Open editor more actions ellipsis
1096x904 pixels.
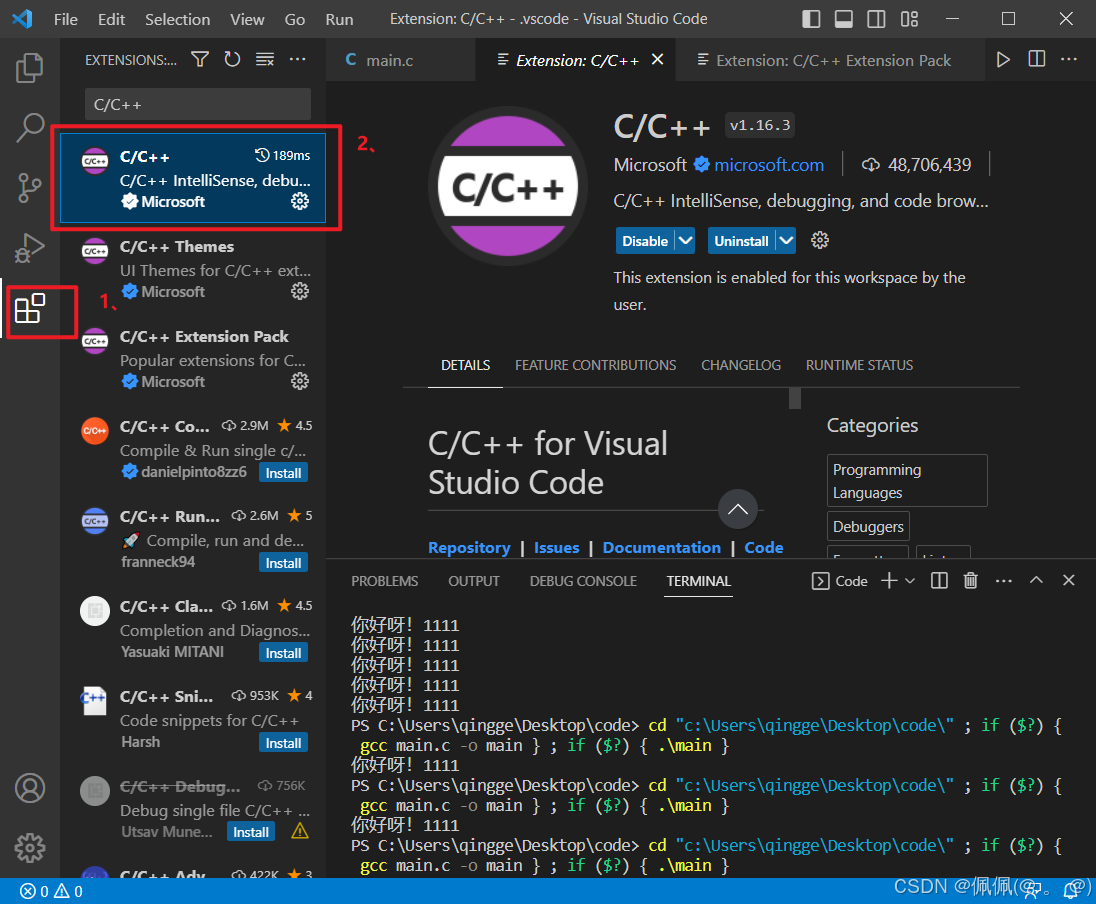tap(1069, 59)
